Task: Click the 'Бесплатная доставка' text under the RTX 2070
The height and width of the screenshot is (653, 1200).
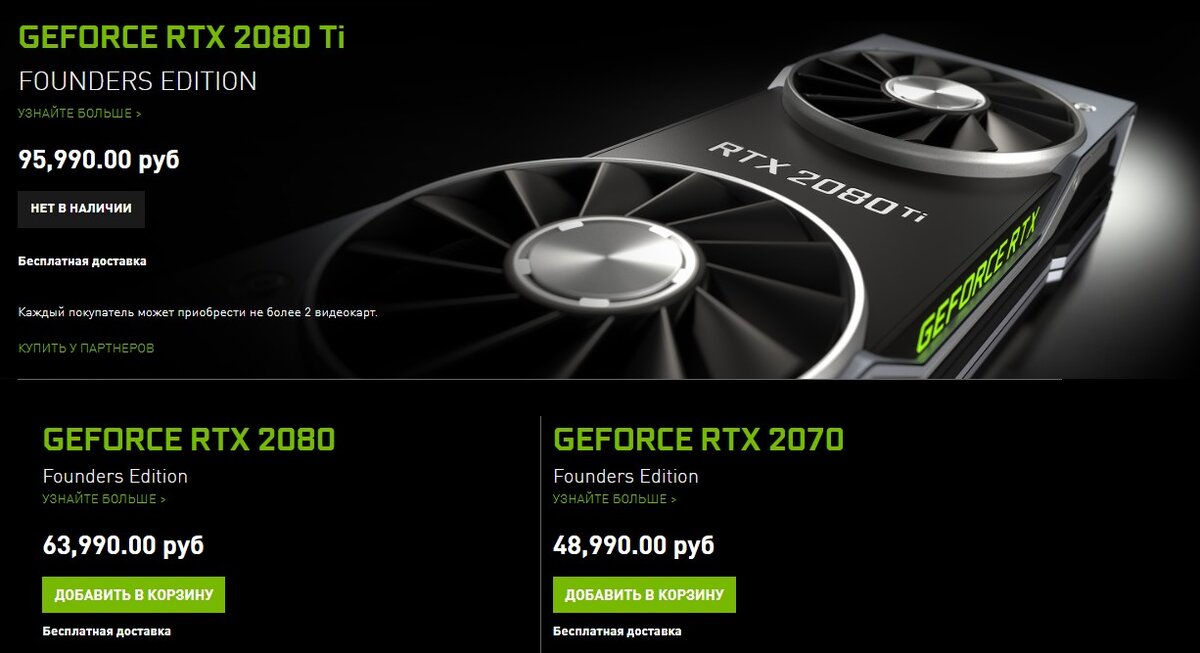Action: click(617, 631)
